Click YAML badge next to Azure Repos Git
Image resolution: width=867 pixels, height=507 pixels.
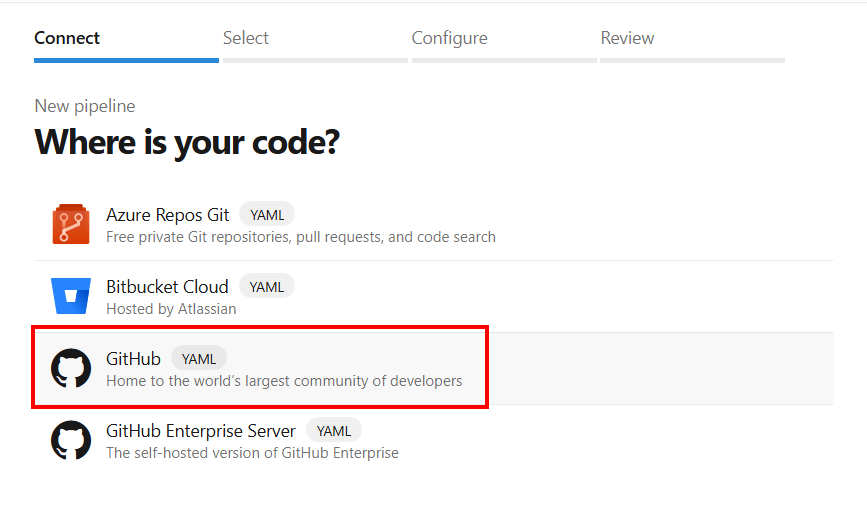click(x=267, y=215)
